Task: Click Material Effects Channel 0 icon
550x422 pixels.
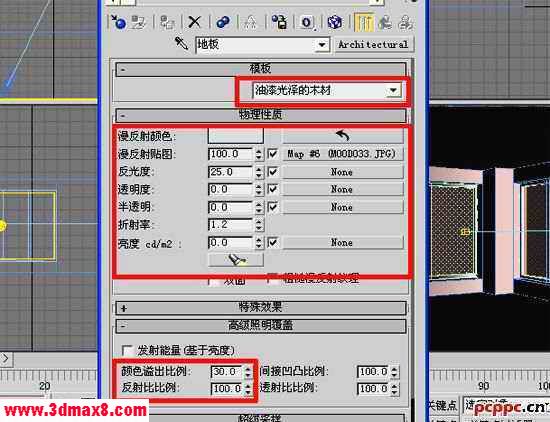Action: click(x=307, y=22)
